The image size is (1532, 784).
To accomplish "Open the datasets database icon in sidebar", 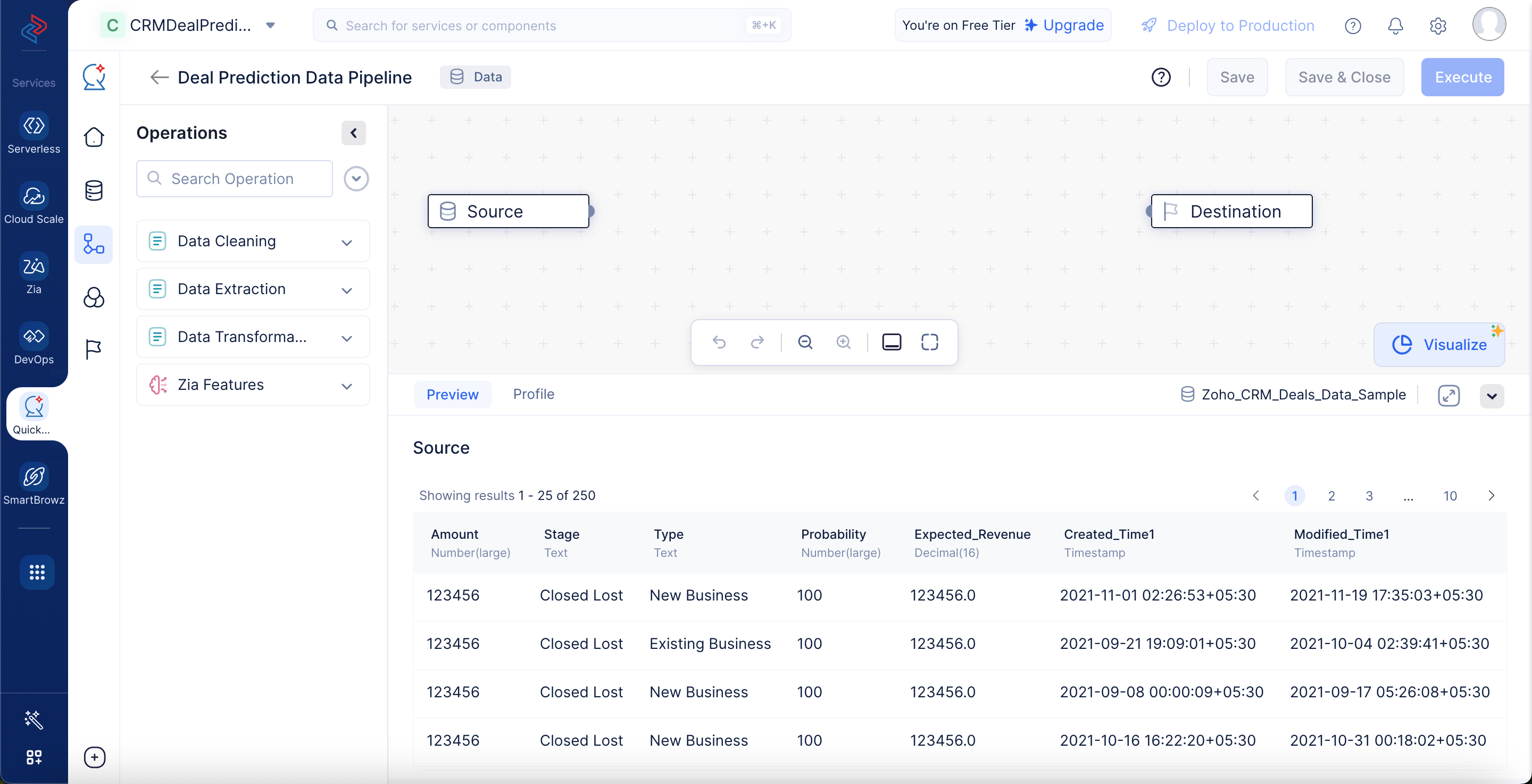I will [x=94, y=190].
